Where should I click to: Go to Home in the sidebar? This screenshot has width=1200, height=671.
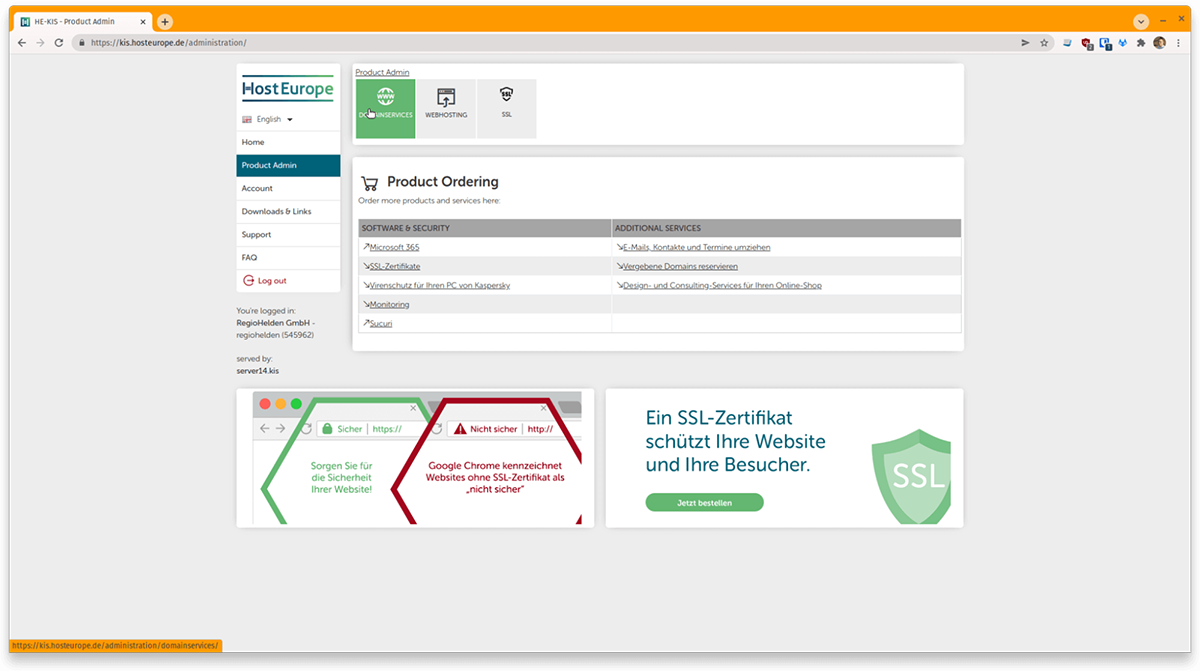pyautogui.click(x=288, y=142)
